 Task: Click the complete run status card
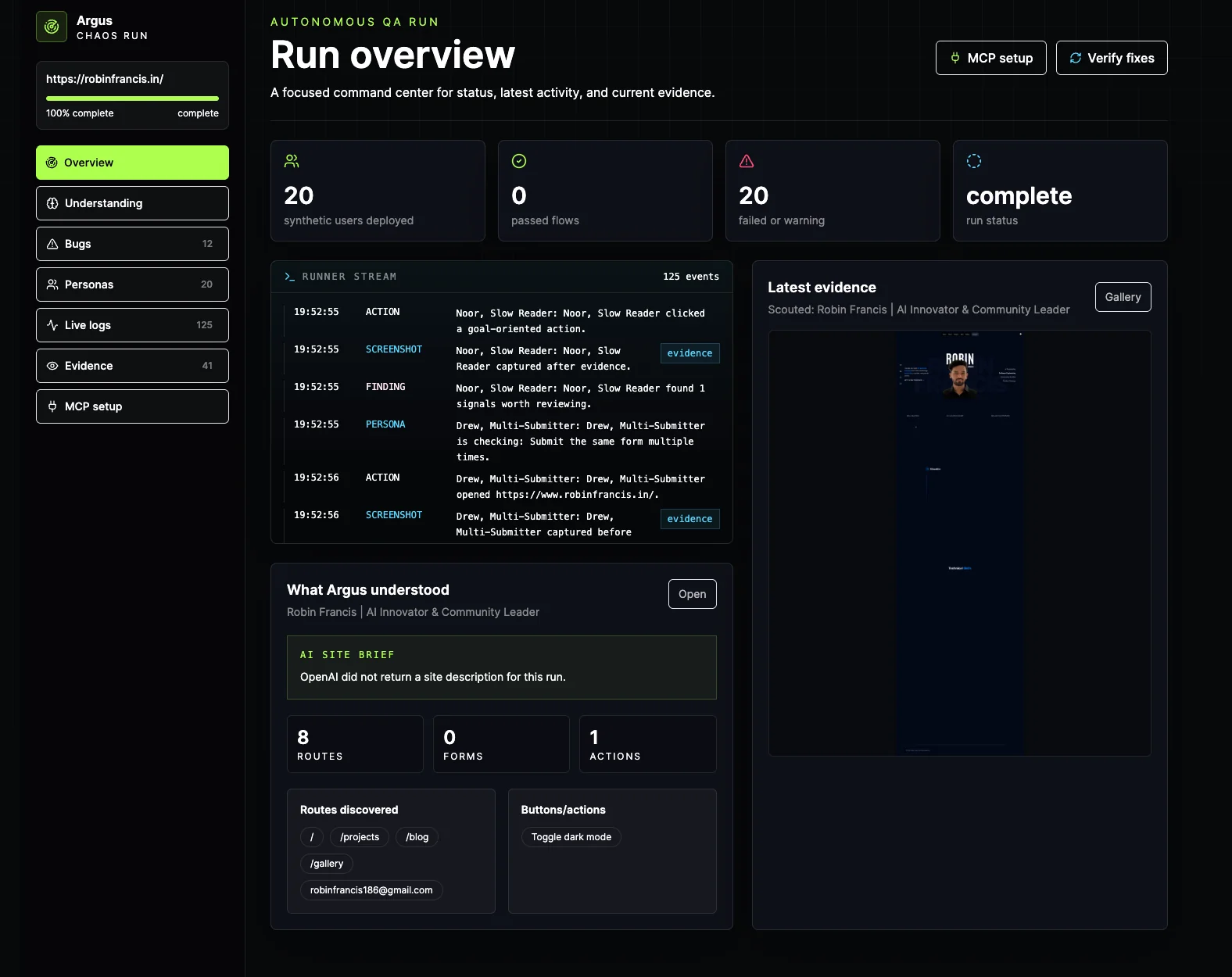tap(1060, 191)
